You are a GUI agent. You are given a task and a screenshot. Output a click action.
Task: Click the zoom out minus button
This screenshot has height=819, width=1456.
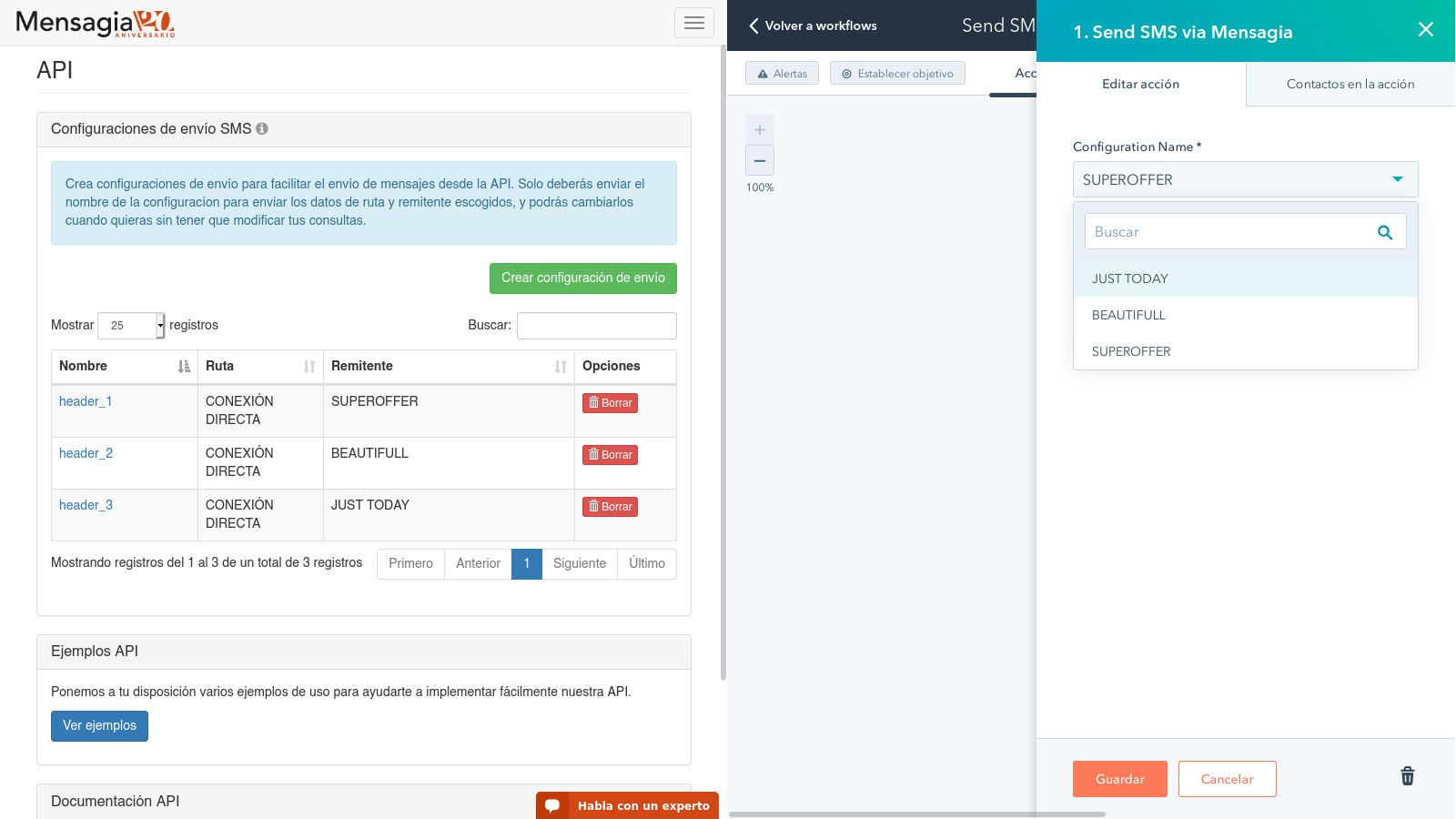coord(760,160)
